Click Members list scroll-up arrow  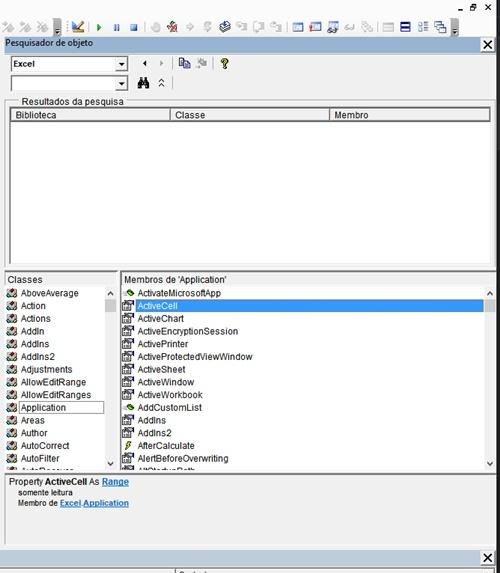(x=490, y=293)
